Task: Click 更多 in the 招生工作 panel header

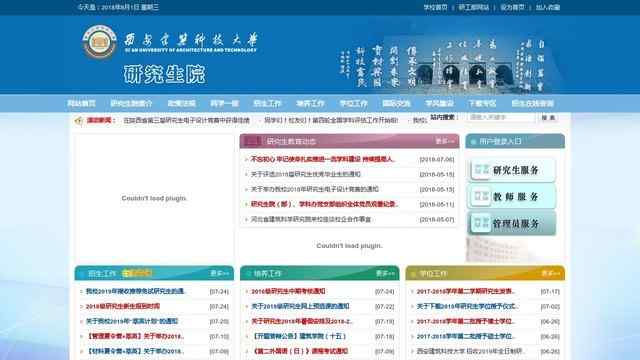Action: (x=220, y=273)
